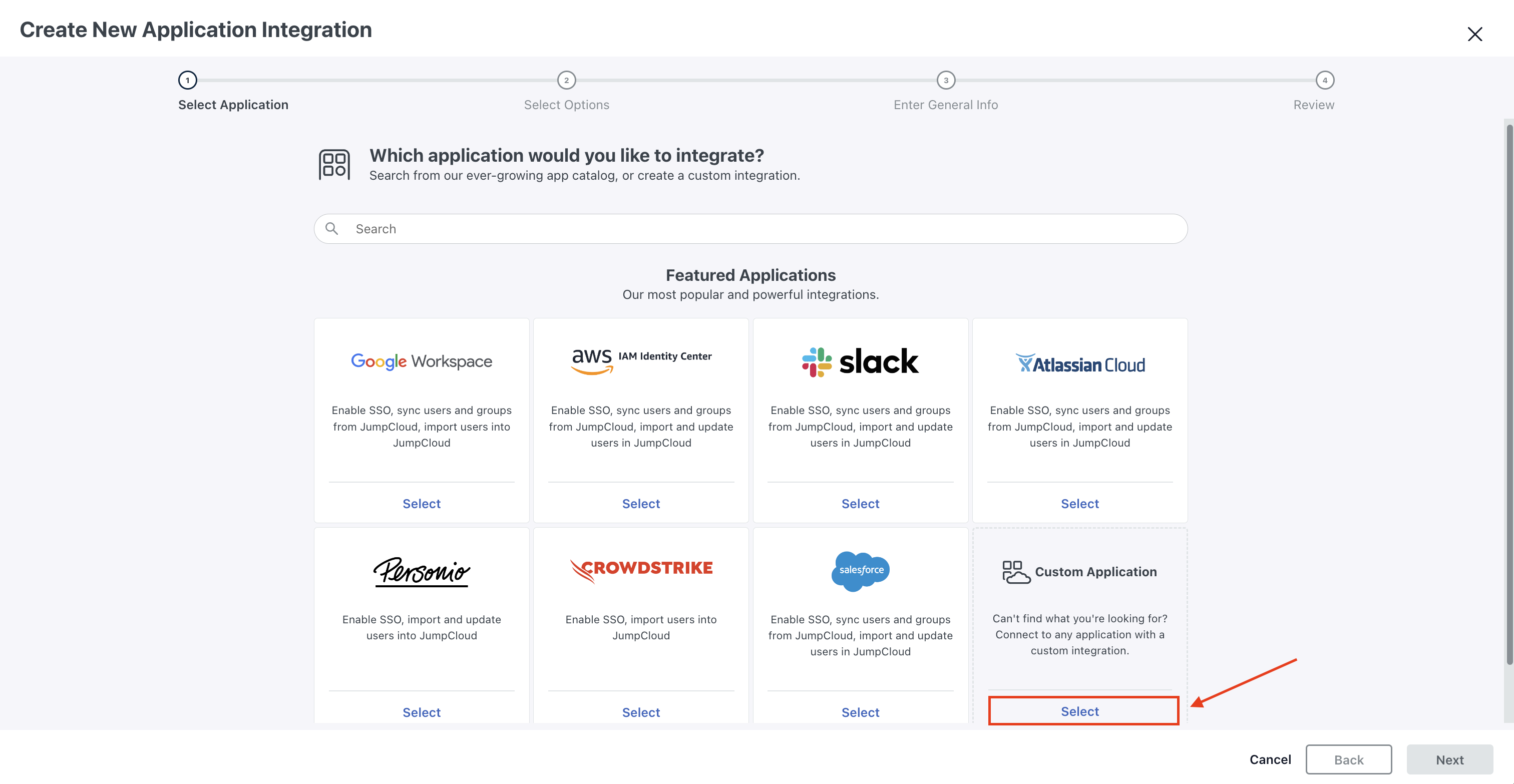Screen dimensions: 1514x784
Task: Click the CrowdStrike logo
Action: [x=641, y=570]
